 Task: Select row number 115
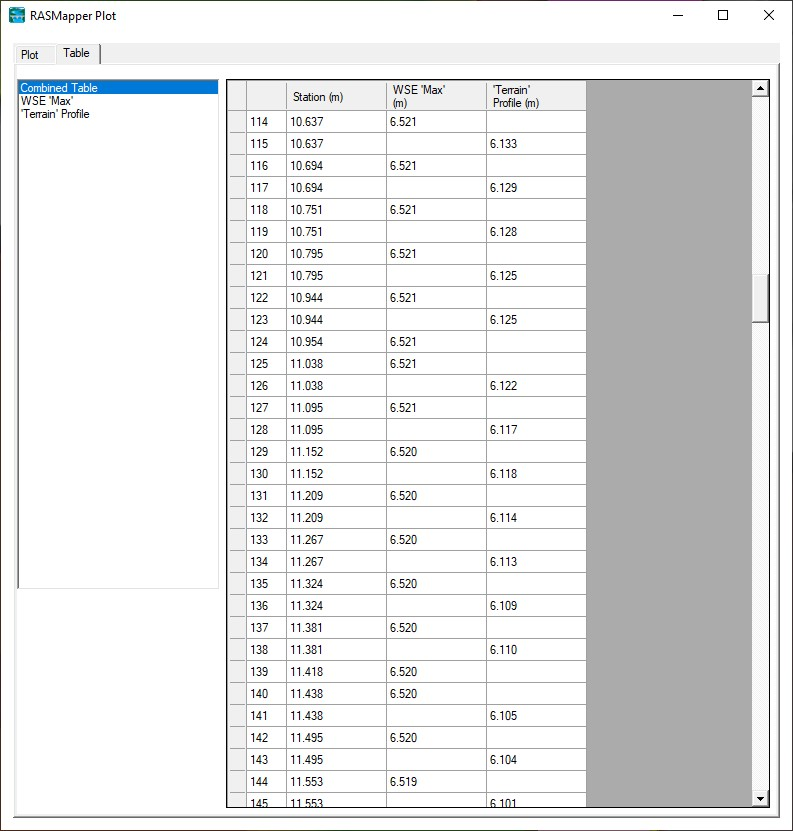coord(266,144)
